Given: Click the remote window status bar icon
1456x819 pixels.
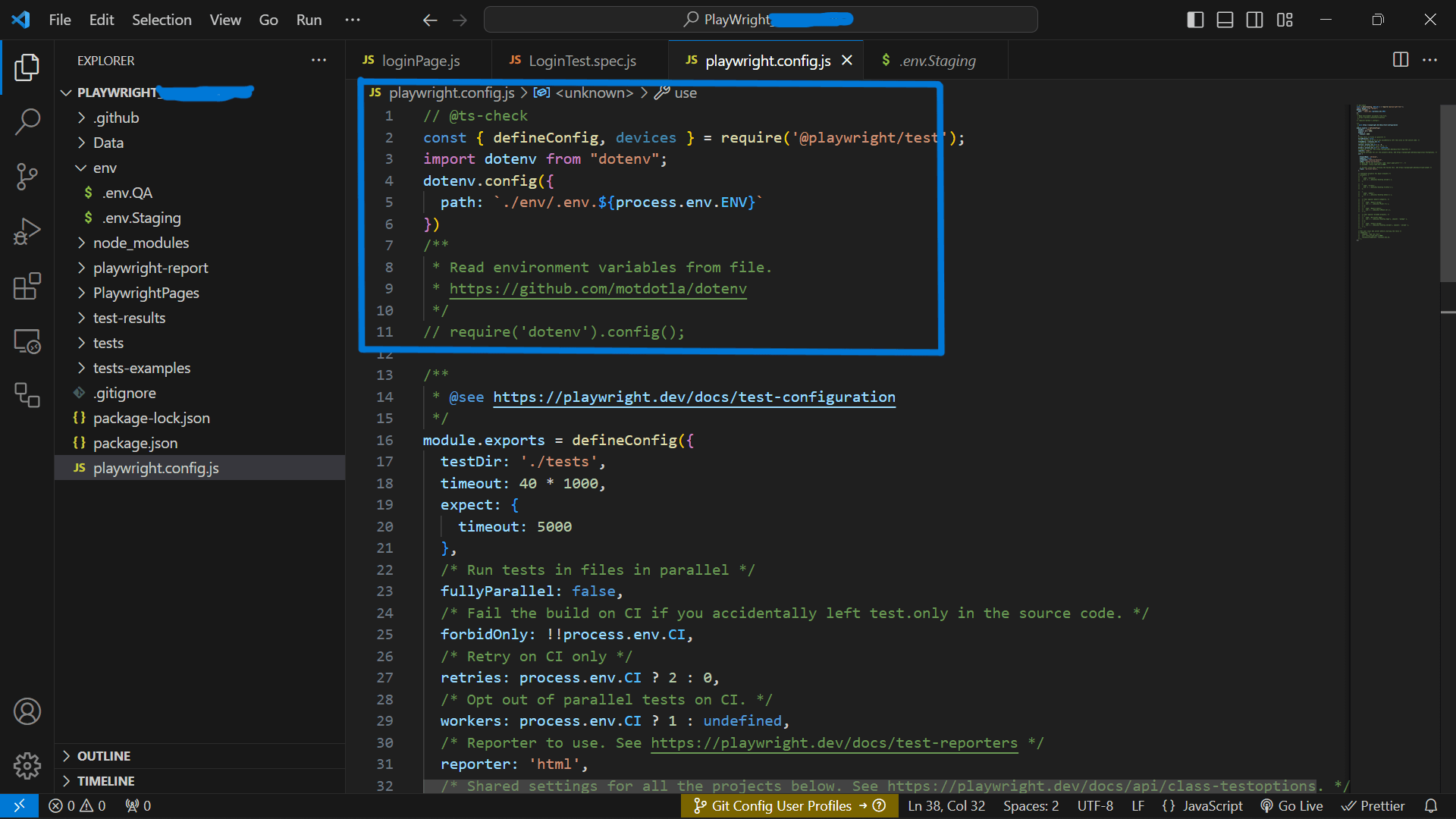Looking at the screenshot, I should pyautogui.click(x=19, y=805).
